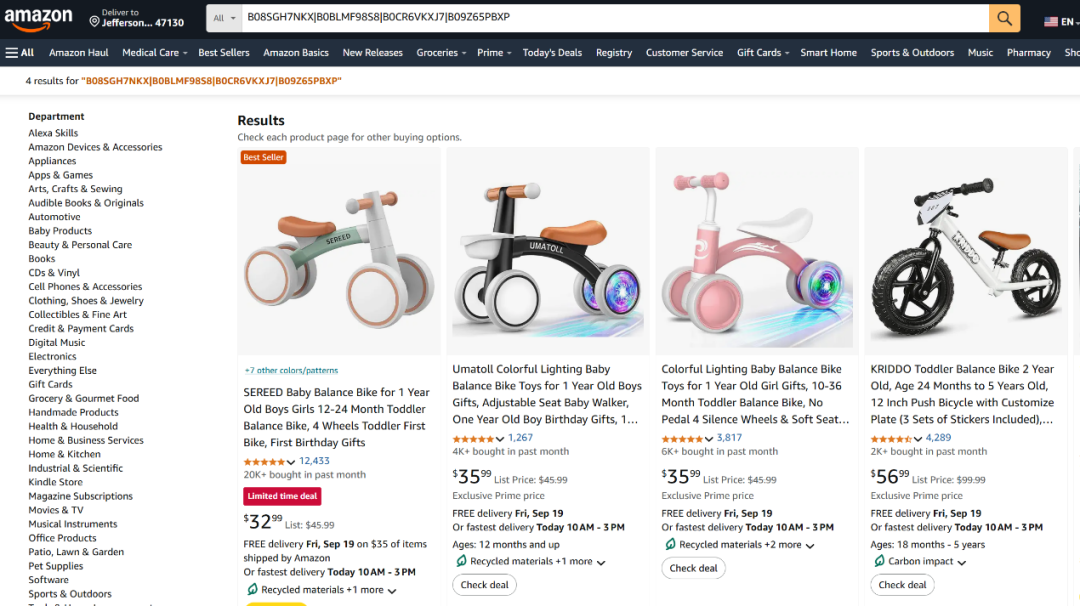Select Baby Products department
The image size is (1080, 606).
coord(60,231)
